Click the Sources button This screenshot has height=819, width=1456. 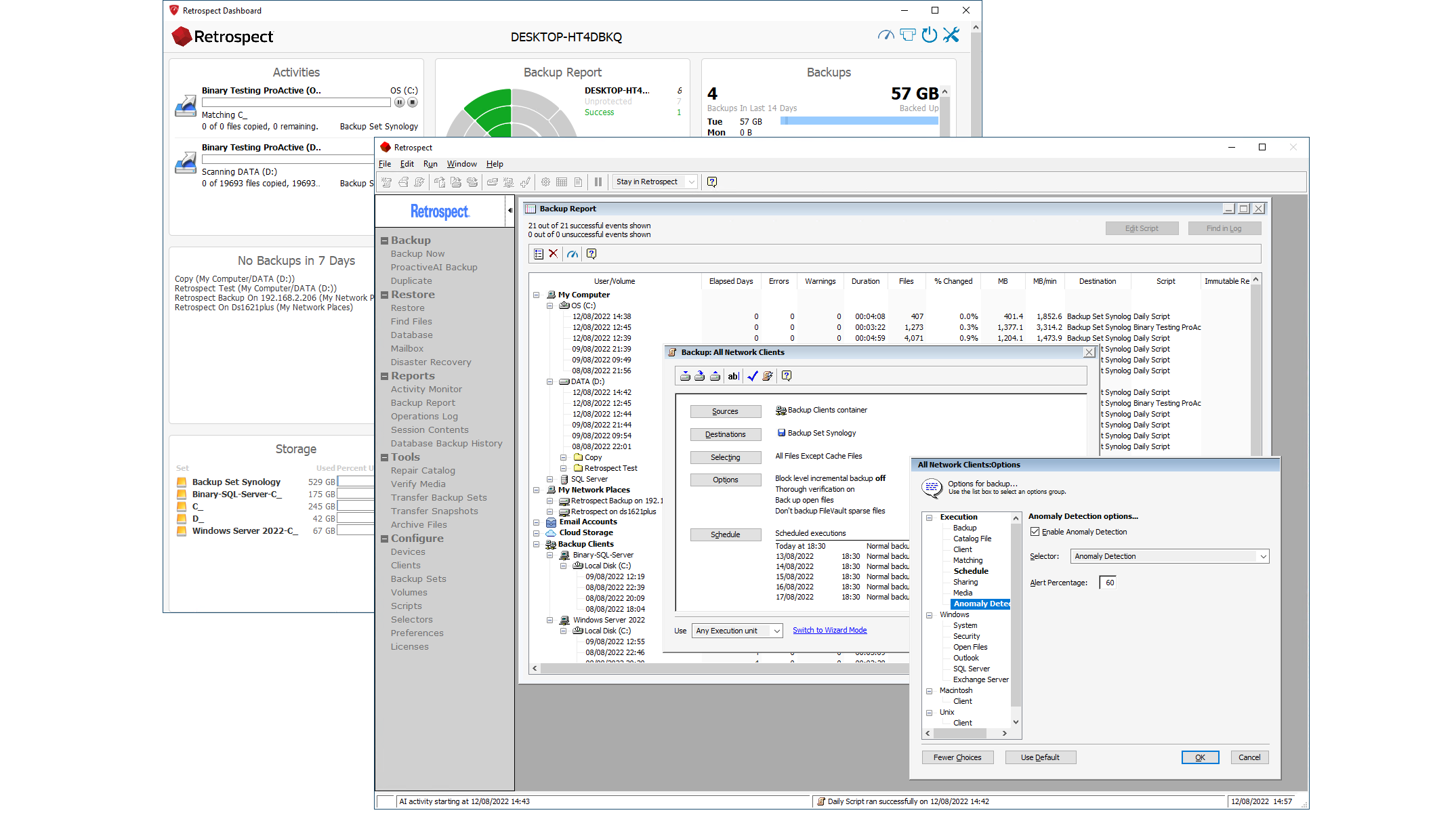click(x=726, y=412)
